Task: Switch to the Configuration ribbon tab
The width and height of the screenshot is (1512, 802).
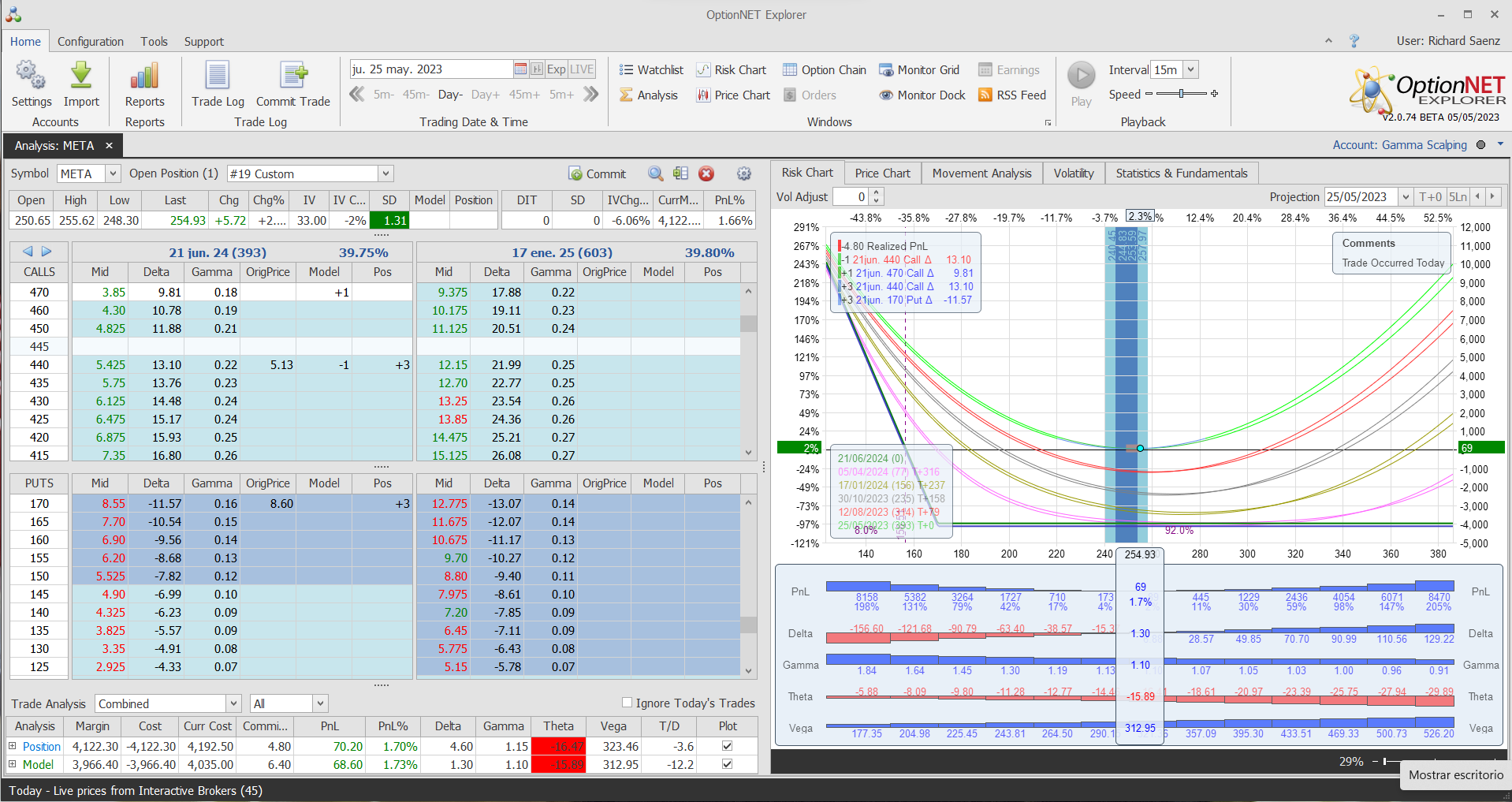Action: [x=91, y=42]
